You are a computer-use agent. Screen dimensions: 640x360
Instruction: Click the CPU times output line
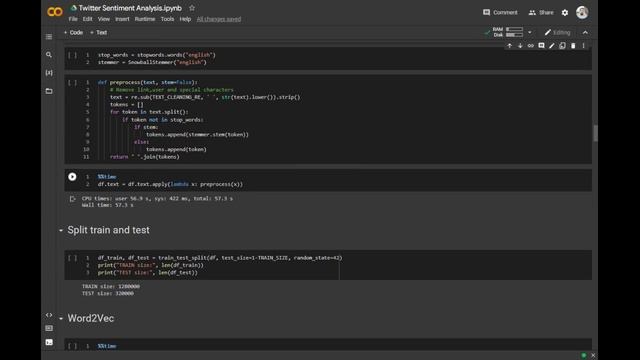pyautogui.click(x=157, y=199)
